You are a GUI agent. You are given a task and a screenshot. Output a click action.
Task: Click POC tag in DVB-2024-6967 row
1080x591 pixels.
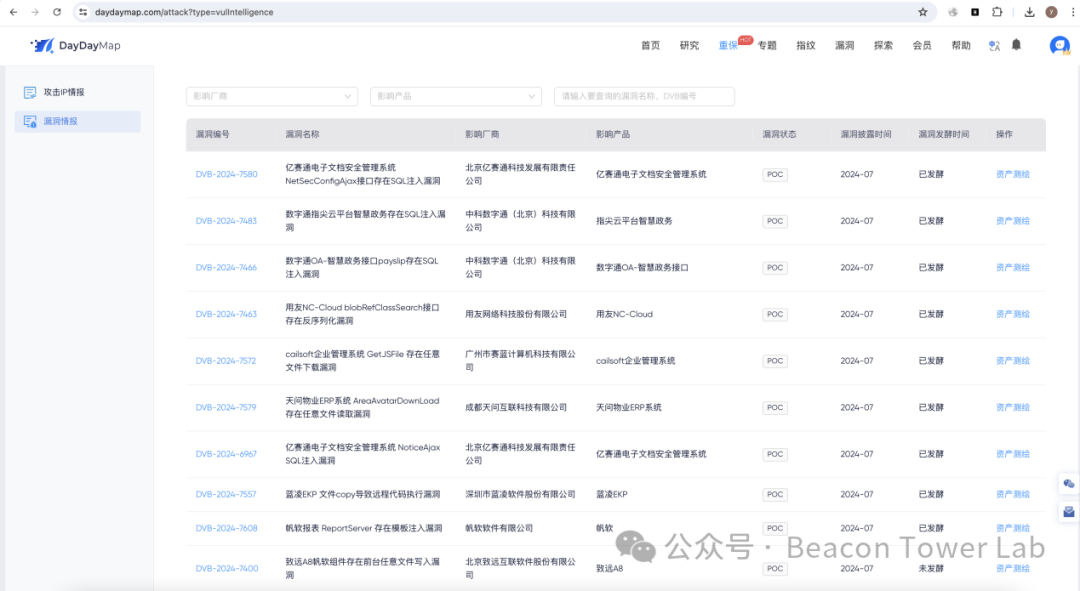(x=775, y=454)
